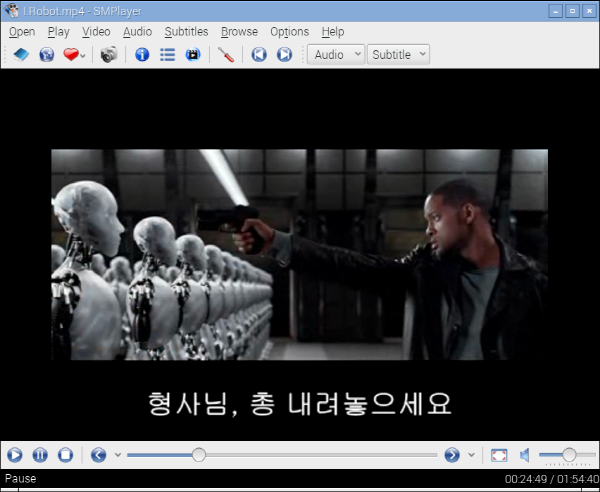Open the Video menu
Viewport: 600px width, 492px height.
coord(96,32)
